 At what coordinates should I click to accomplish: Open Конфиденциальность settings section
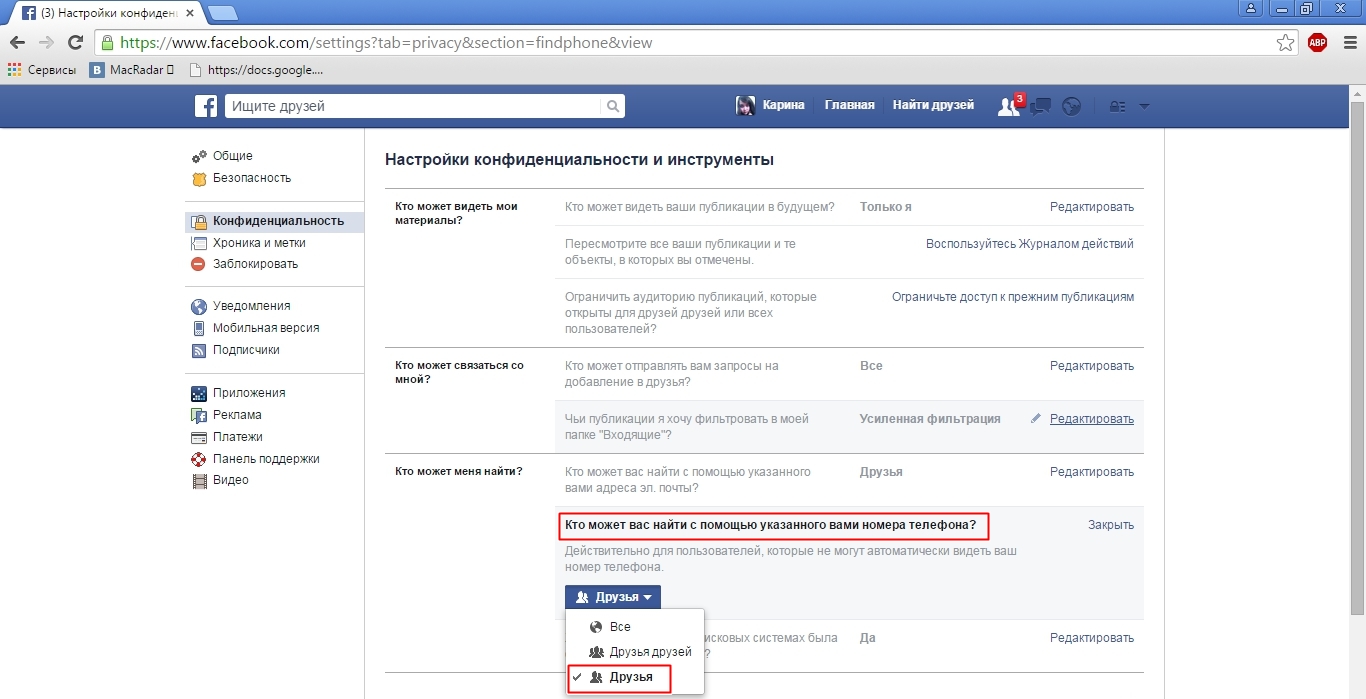point(278,221)
